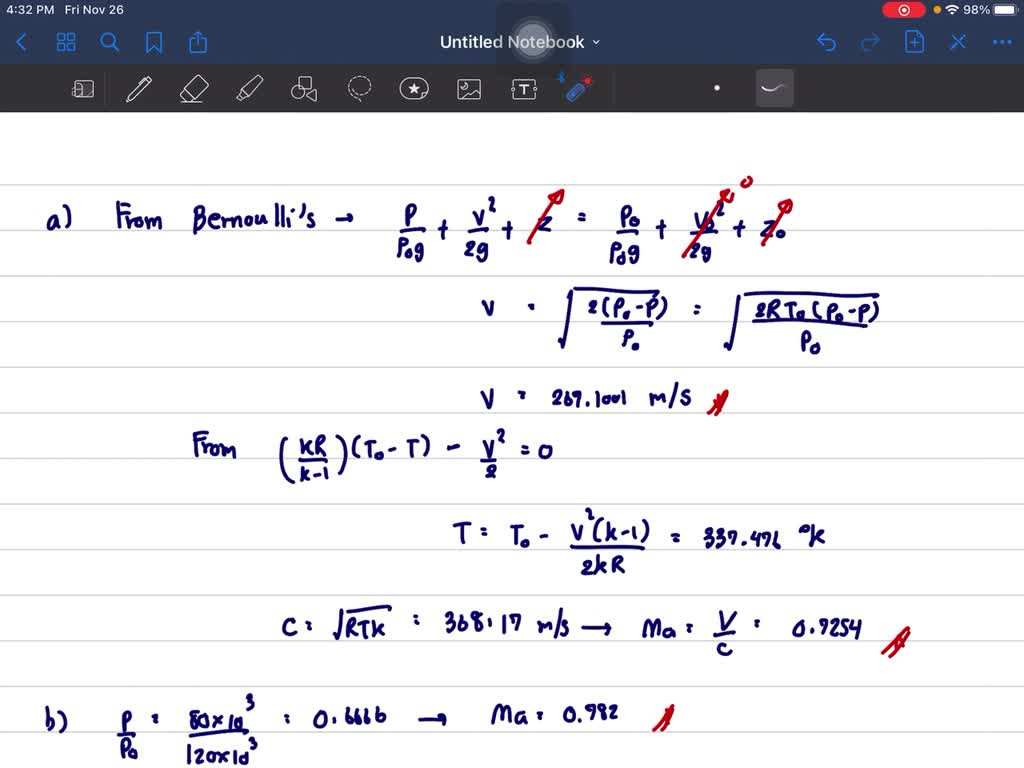Redo the last undone stroke
Viewport: 1024px width, 768px height.
pyautogui.click(x=870, y=42)
